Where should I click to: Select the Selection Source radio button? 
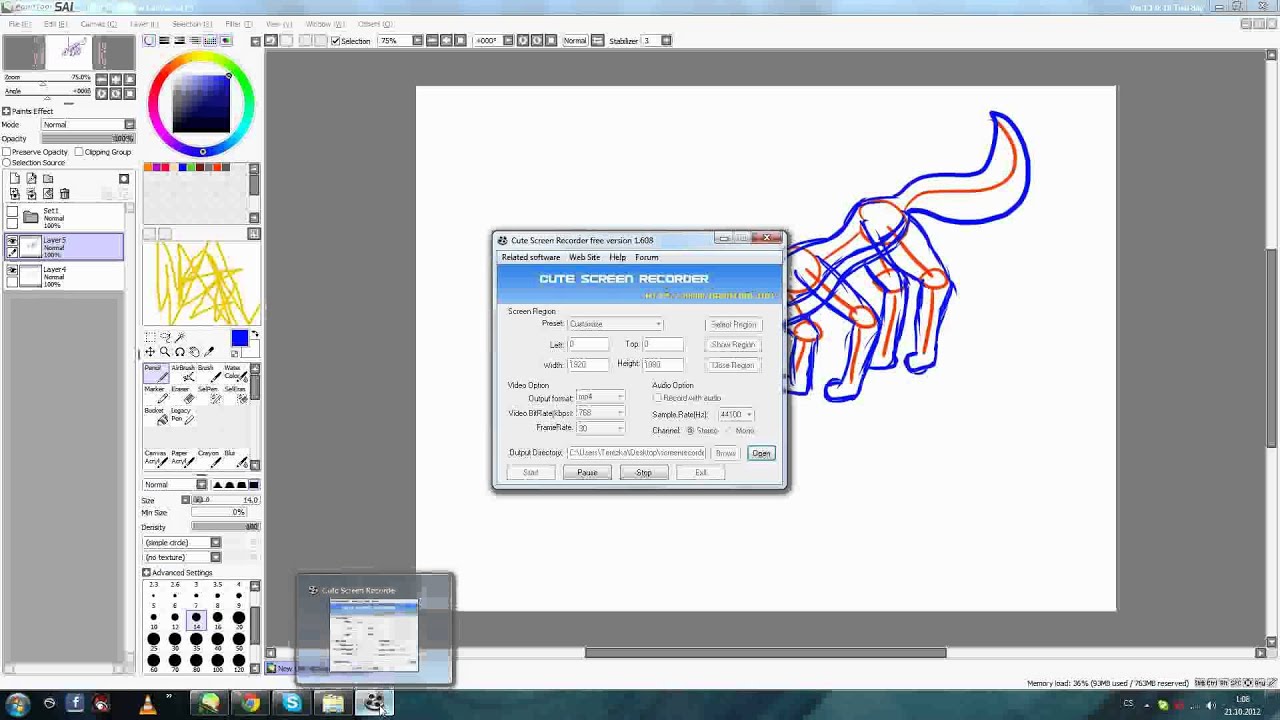6,162
